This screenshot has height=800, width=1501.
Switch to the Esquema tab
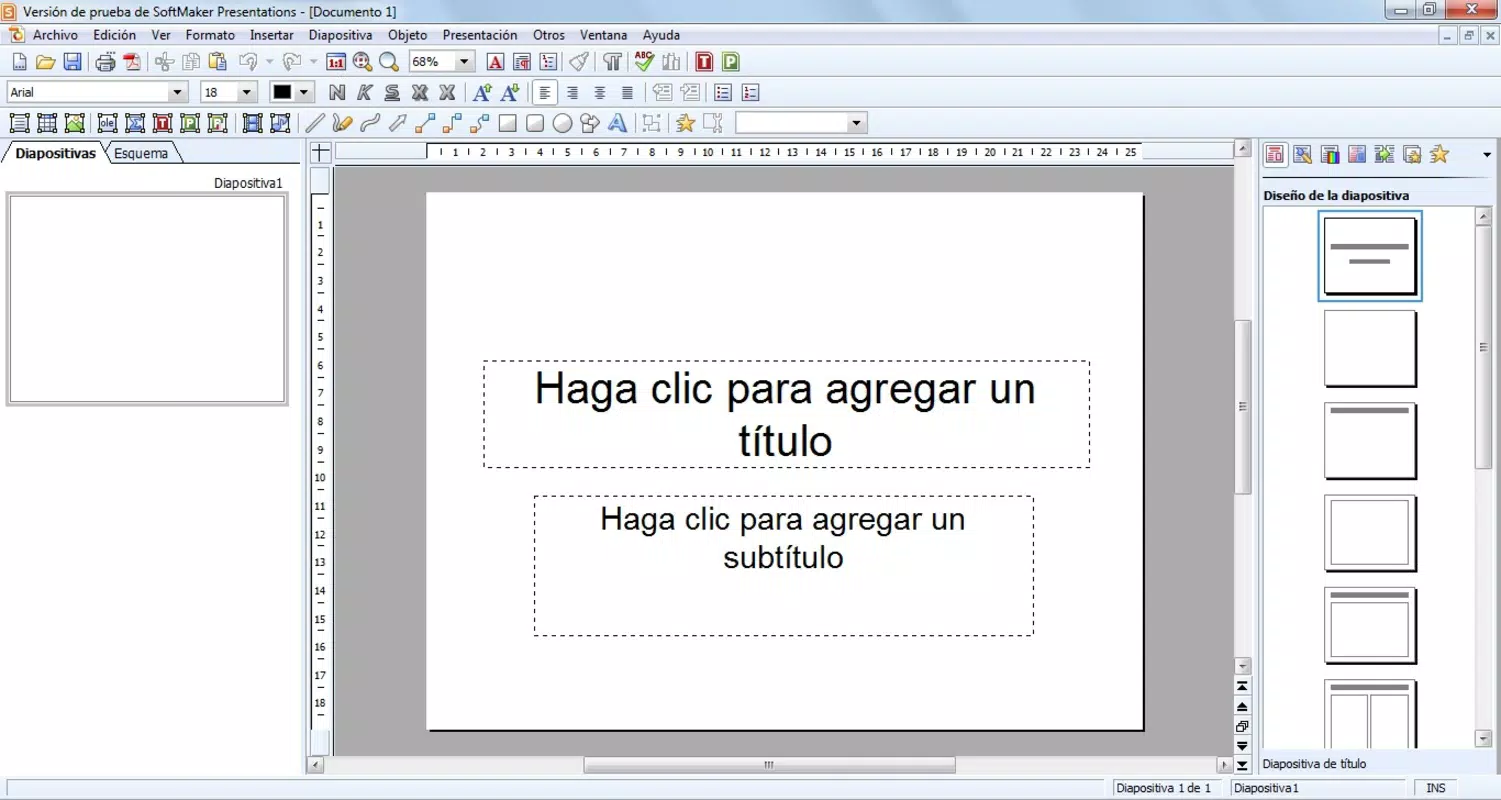click(140, 154)
